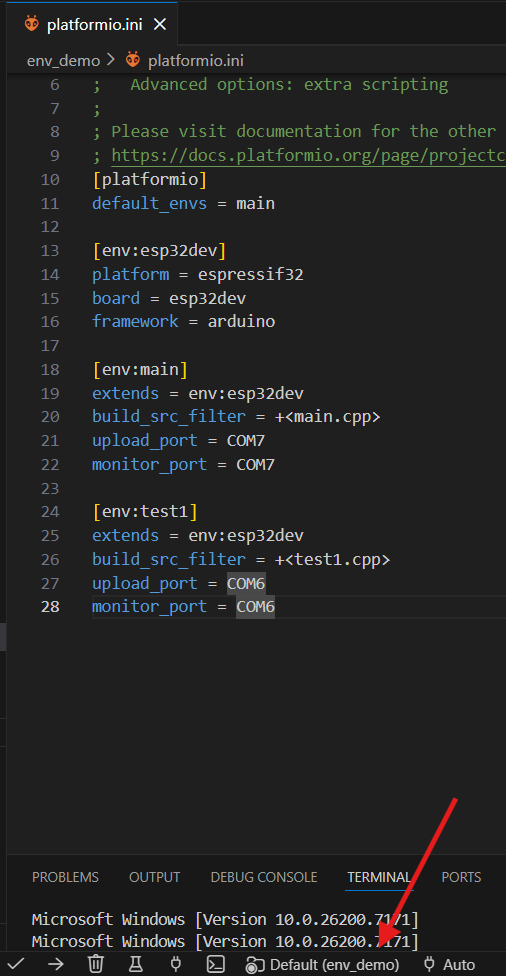This screenshot has width=506, height=976.
Task: Click the 'Please visit documentation' comment line
Action: (x=294, y=131)
